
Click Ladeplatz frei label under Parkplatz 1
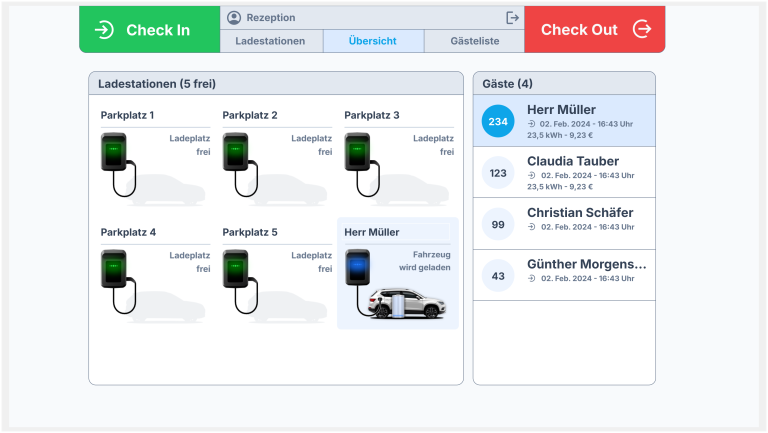(190, 145)
